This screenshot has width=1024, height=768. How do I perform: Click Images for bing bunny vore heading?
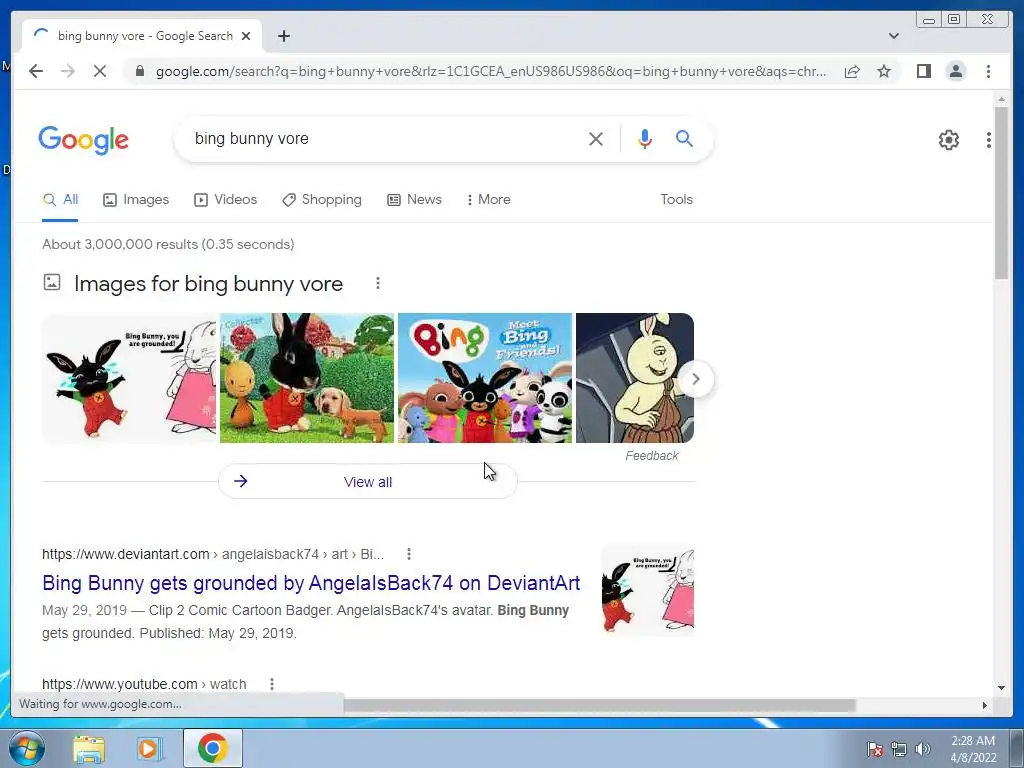pos(208,283)
